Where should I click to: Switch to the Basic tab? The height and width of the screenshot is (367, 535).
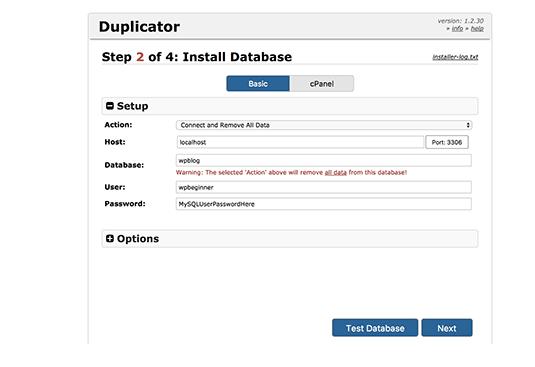pyautogui.click(x=258, y=84)
